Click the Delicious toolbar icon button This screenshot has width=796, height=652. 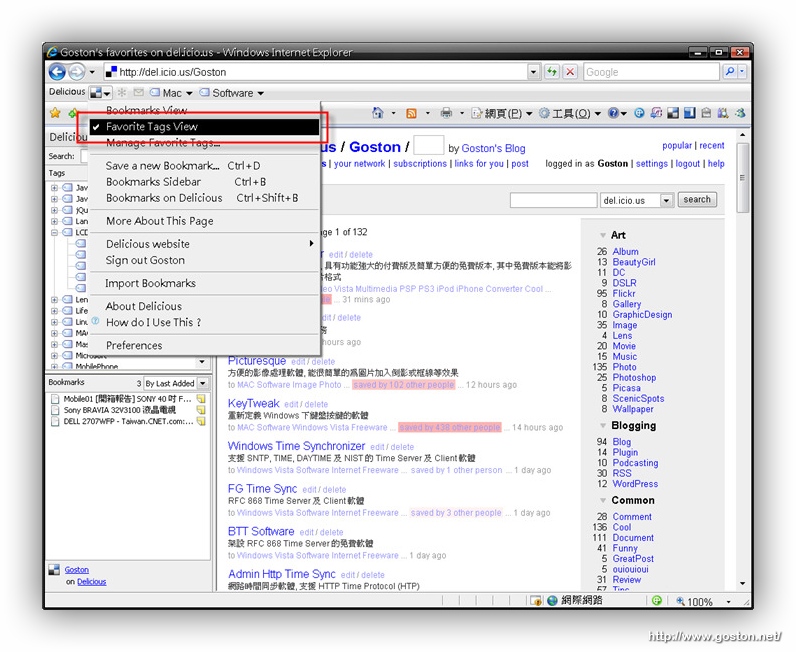coord(96,93)
